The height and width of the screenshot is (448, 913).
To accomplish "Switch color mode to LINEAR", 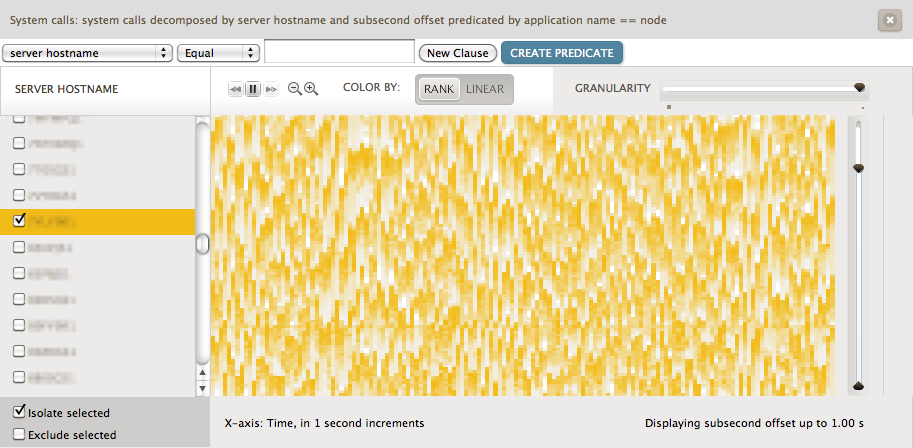I will [x=485, y=89].
